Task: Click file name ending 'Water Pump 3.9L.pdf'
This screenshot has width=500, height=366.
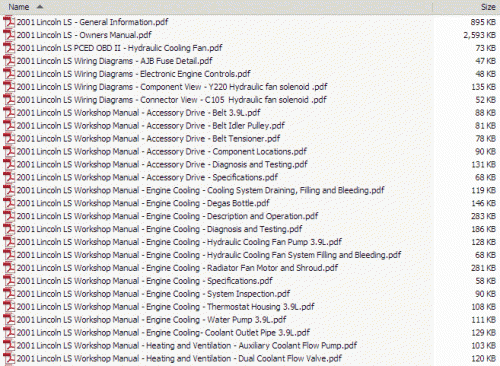Action: click(151, 320)
